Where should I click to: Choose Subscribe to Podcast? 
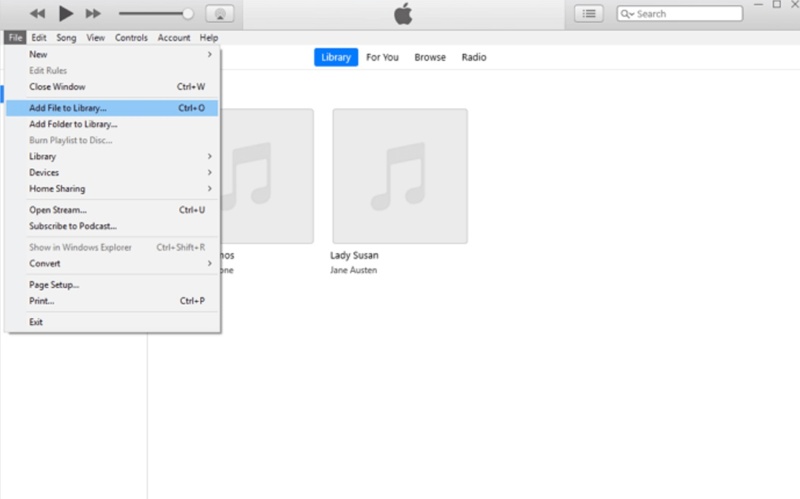[112, 226]
